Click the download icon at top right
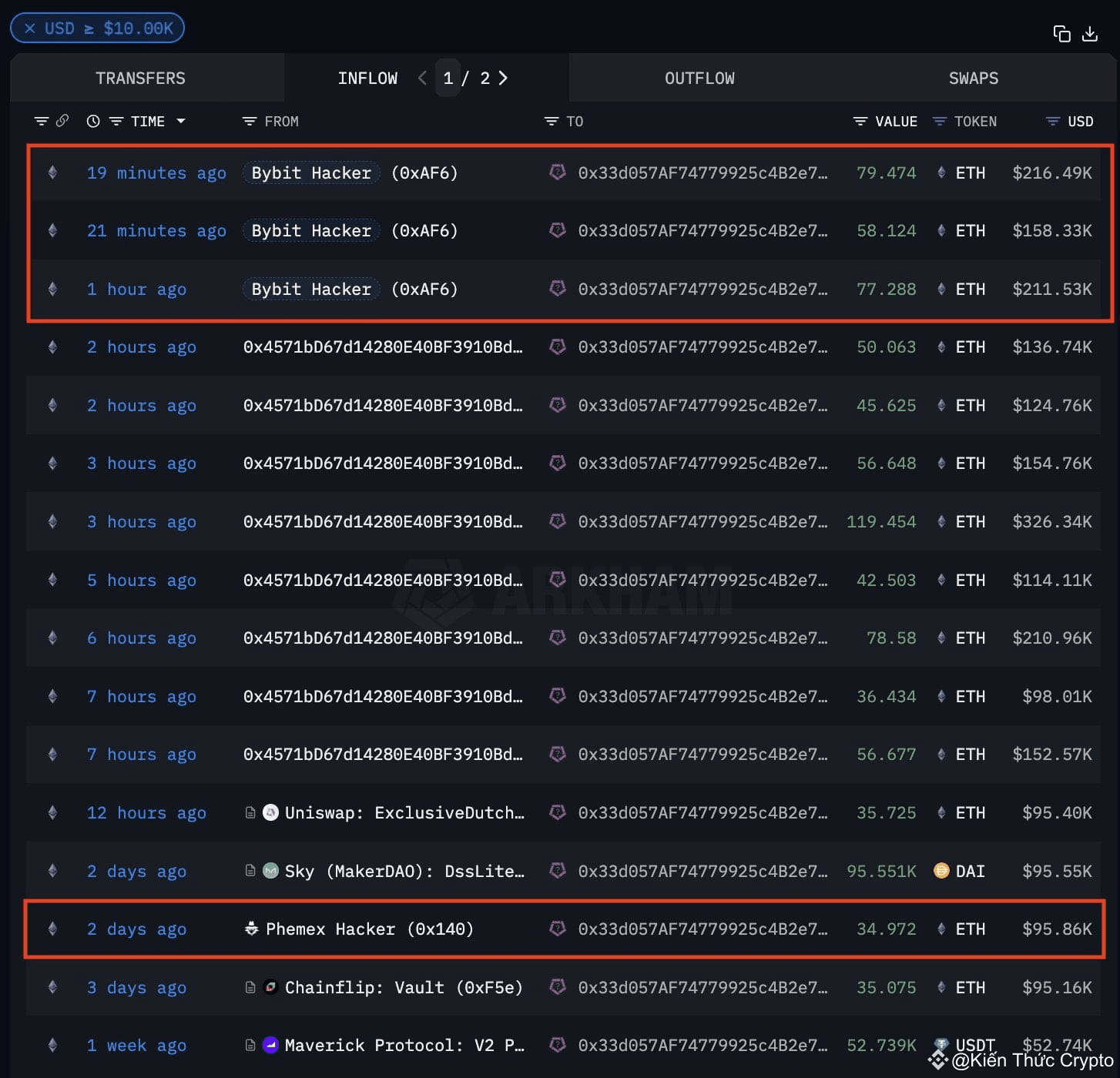This screenshot has width=1120, height=1078. [1090, 34]
